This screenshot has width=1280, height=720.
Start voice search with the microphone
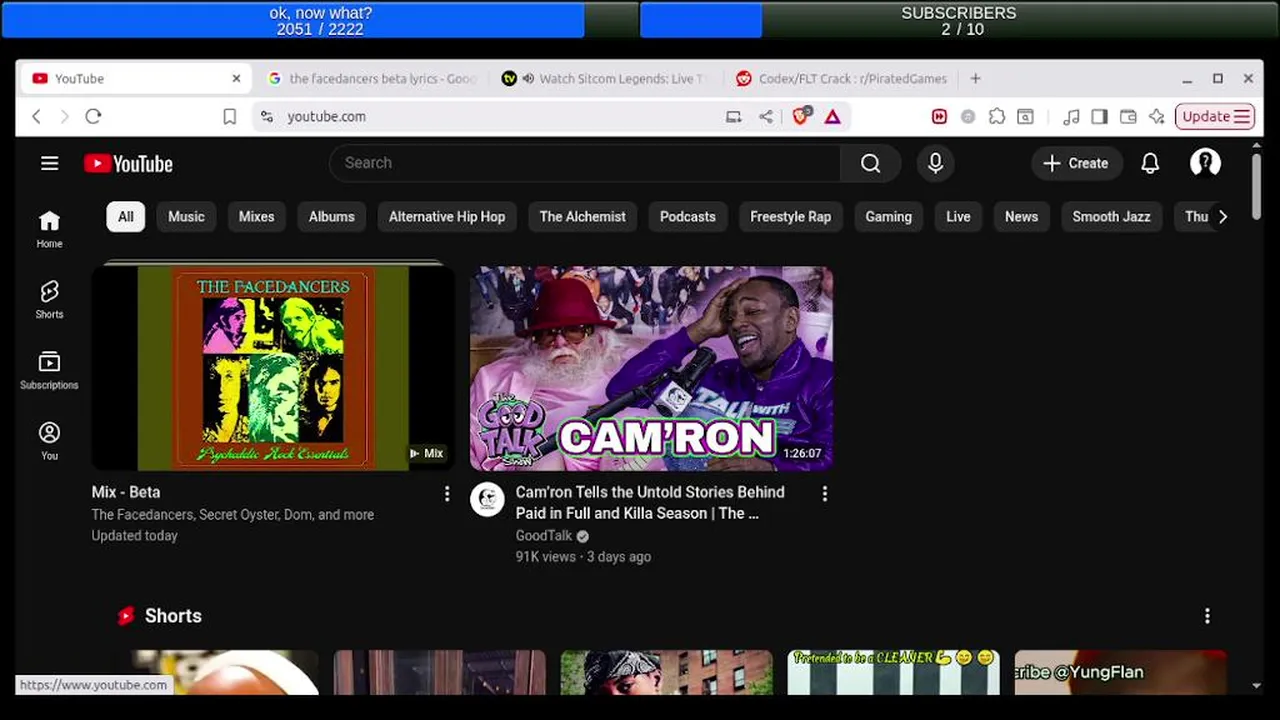tap(936, 163)
